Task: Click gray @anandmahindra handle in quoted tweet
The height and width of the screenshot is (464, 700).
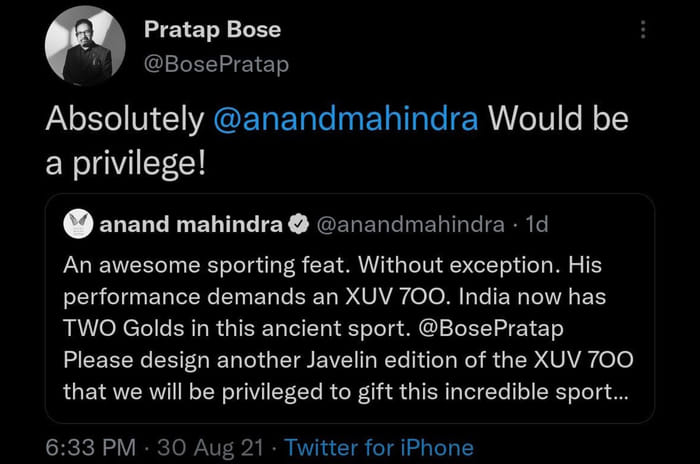Action: point(410,225)
